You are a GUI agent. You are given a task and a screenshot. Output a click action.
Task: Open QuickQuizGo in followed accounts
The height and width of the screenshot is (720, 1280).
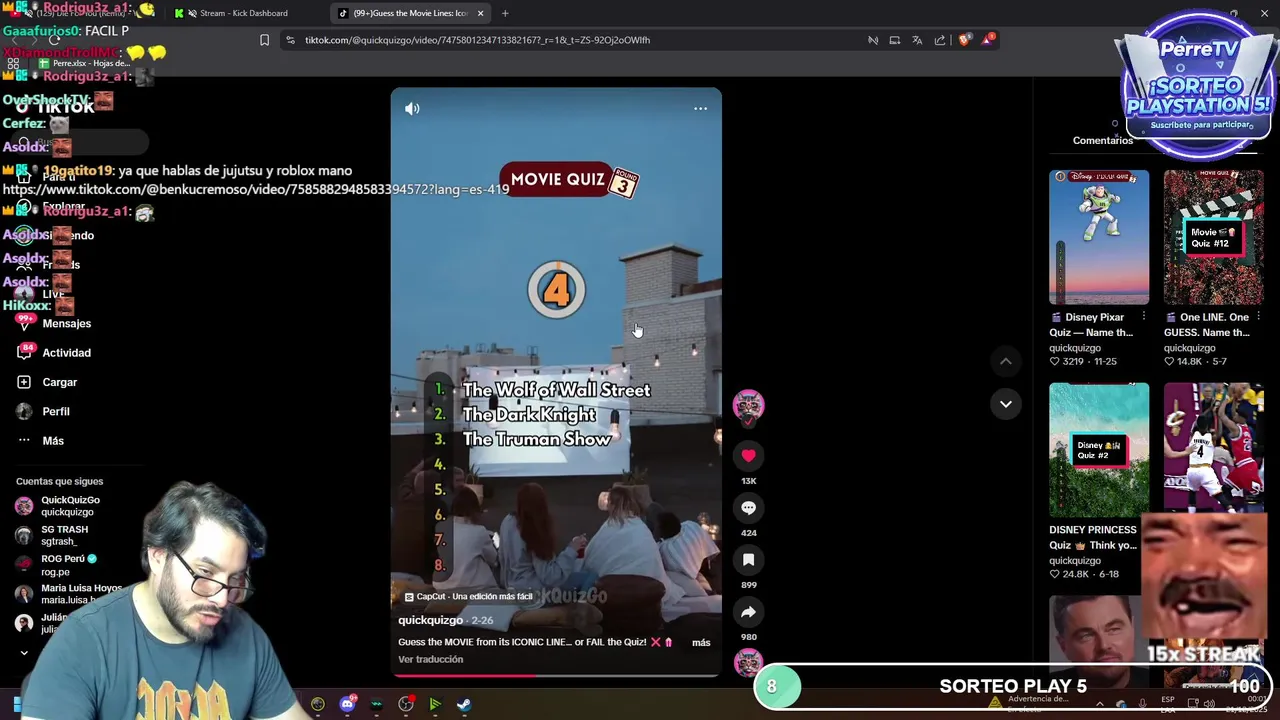pos(70,506)
